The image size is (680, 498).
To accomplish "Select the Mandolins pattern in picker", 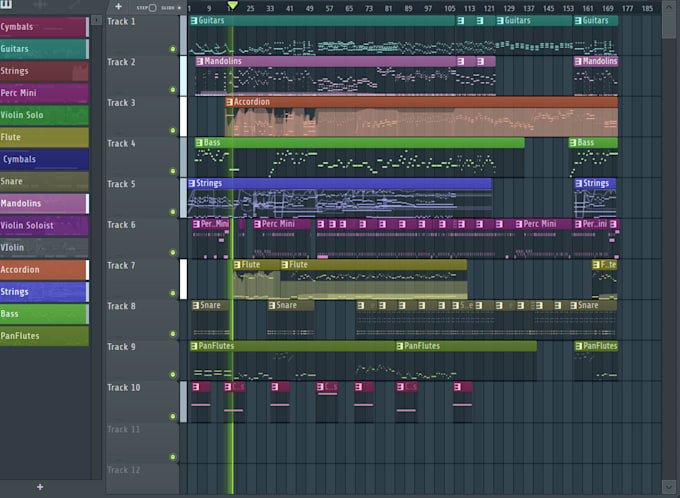I will pos(44,203).
